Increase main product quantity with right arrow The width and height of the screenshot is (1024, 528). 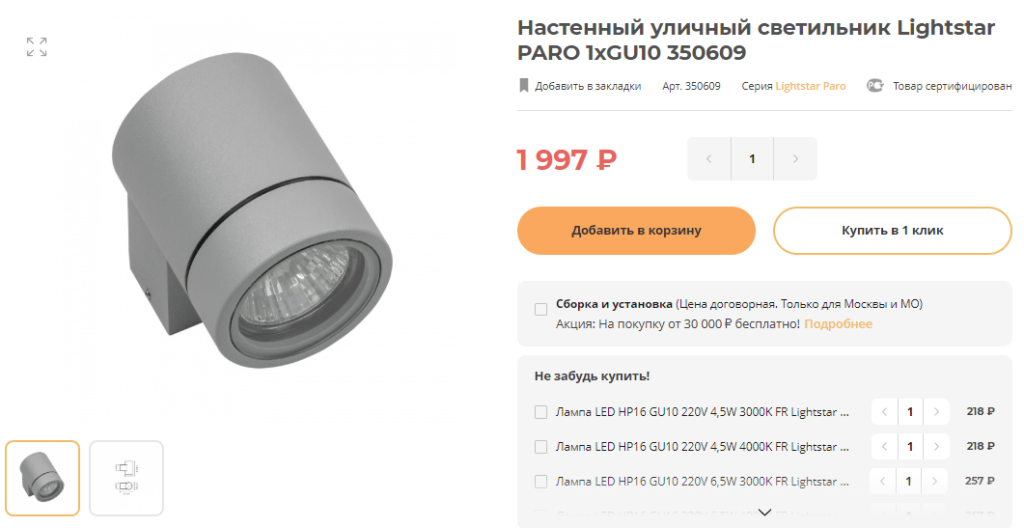coord(795,159)
